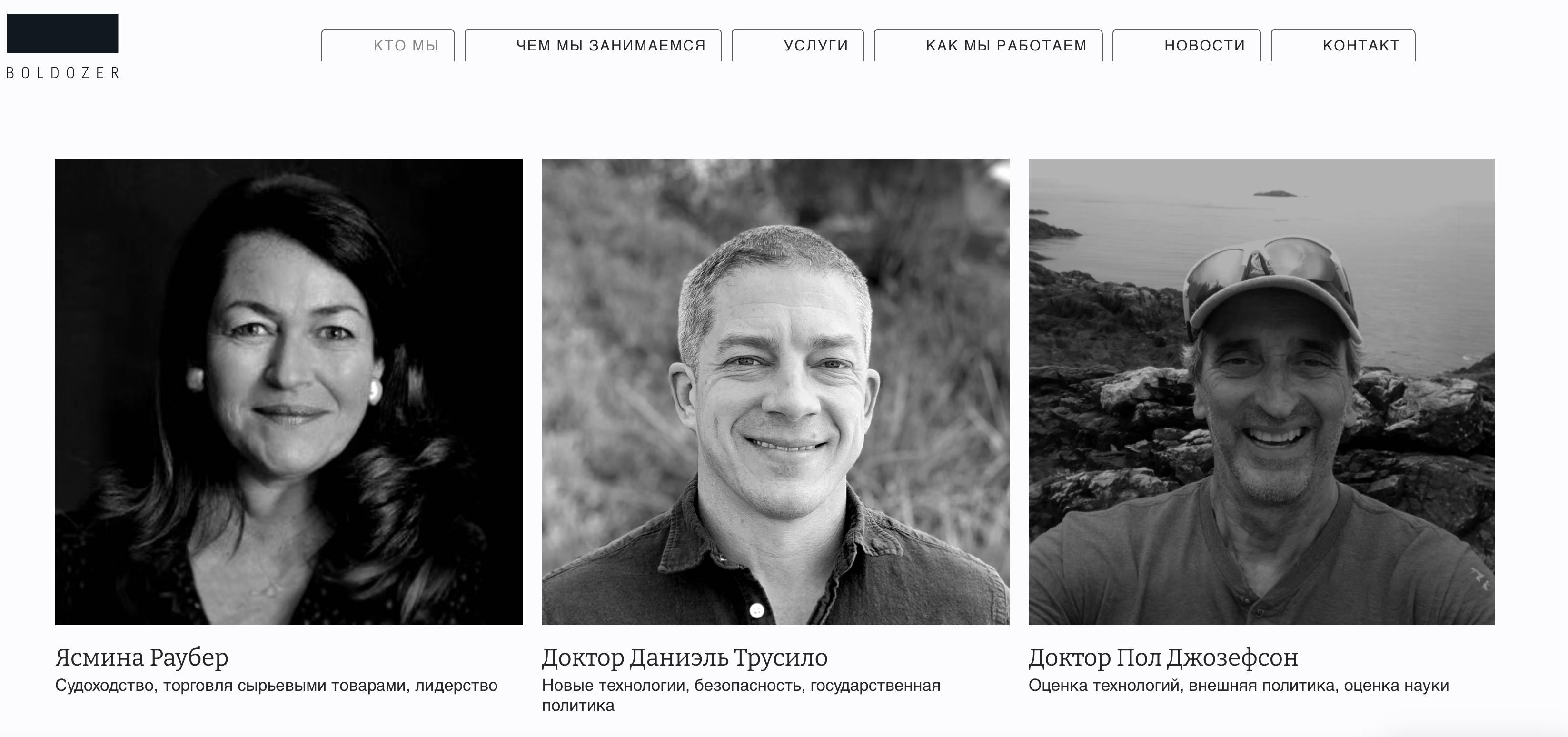
Task: Click the 'Новые технологии, безопасность' description text
Action: (741, 696)
